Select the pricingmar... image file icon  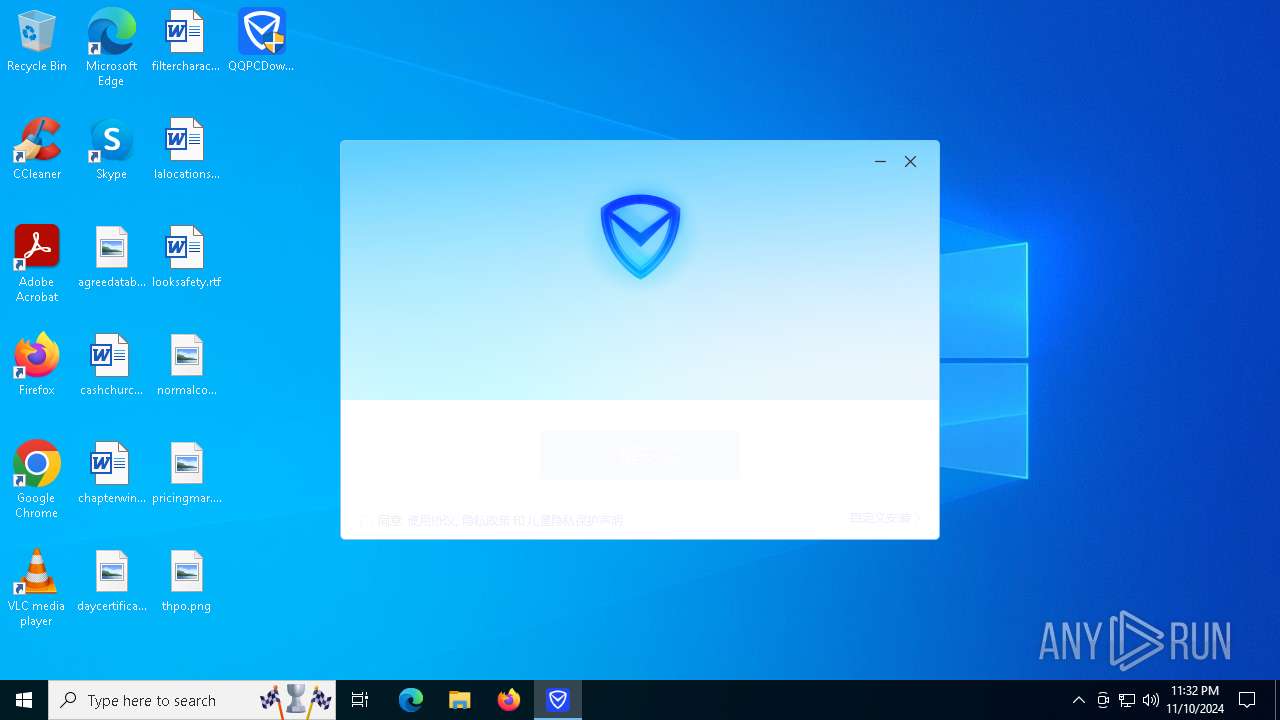click(186, 473)
